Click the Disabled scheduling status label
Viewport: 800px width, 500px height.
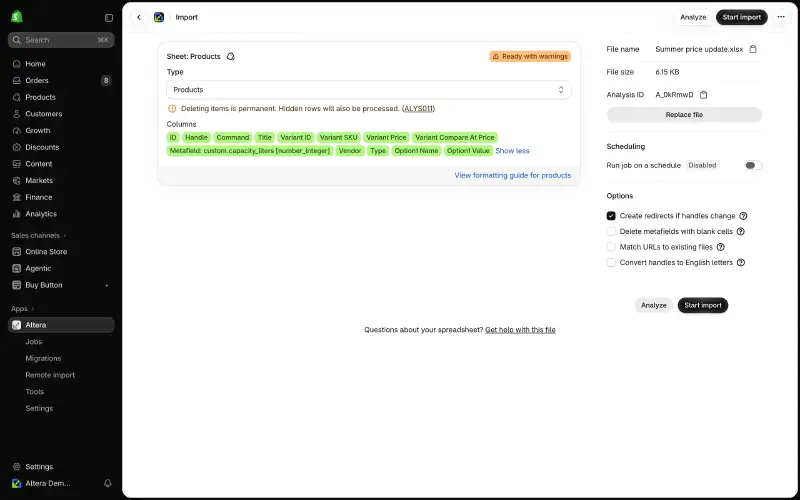click(702, 165)
